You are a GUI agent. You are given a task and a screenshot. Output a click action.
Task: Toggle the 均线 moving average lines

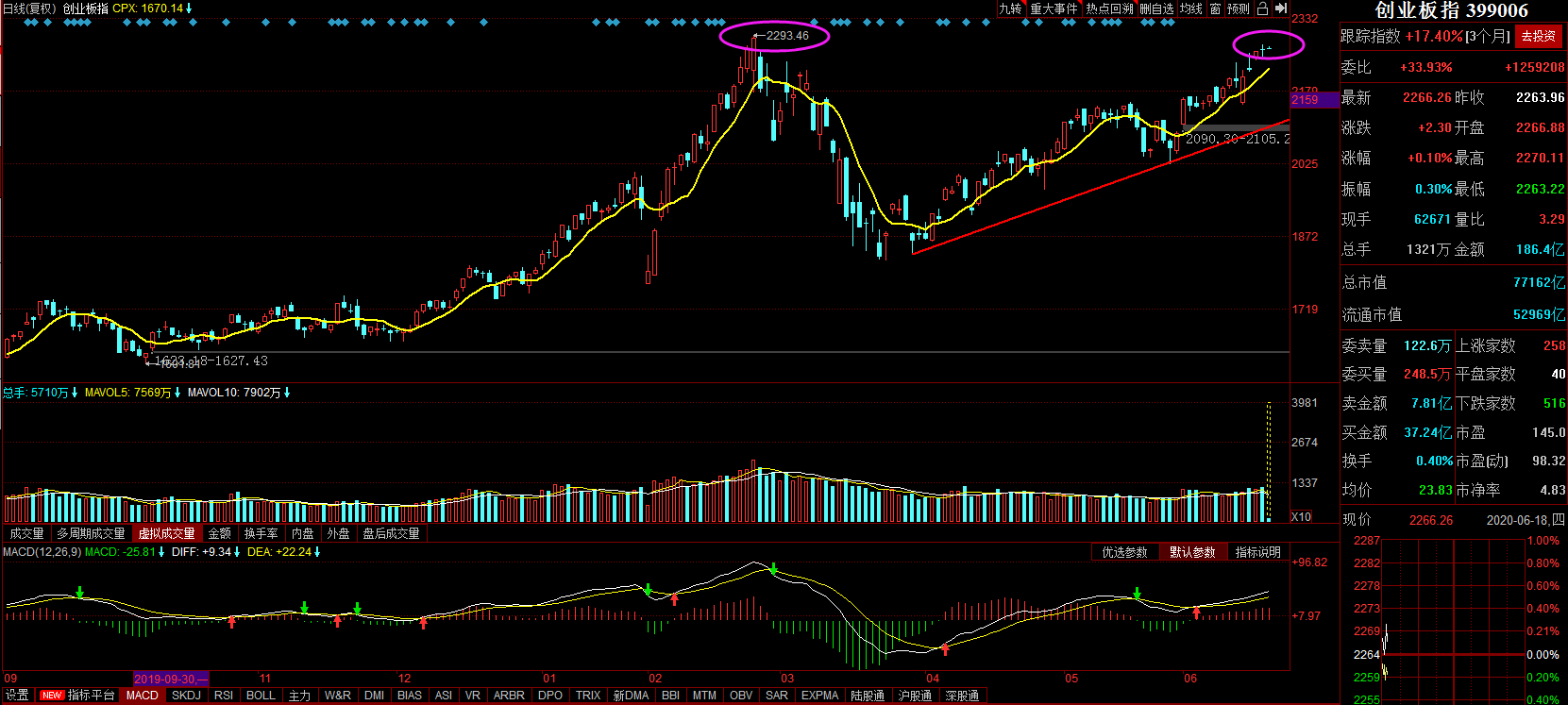pos(1191,8)
